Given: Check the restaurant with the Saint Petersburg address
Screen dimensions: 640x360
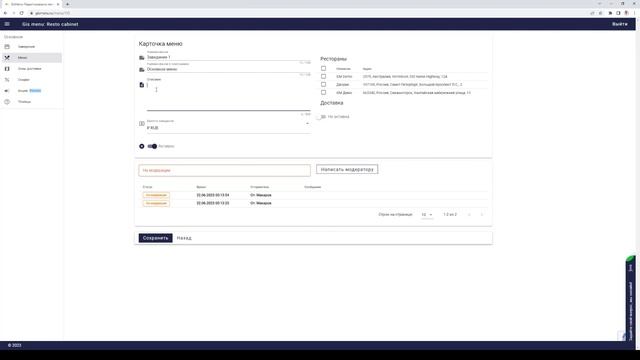Looking at the screenshot, I should point(323,84).
